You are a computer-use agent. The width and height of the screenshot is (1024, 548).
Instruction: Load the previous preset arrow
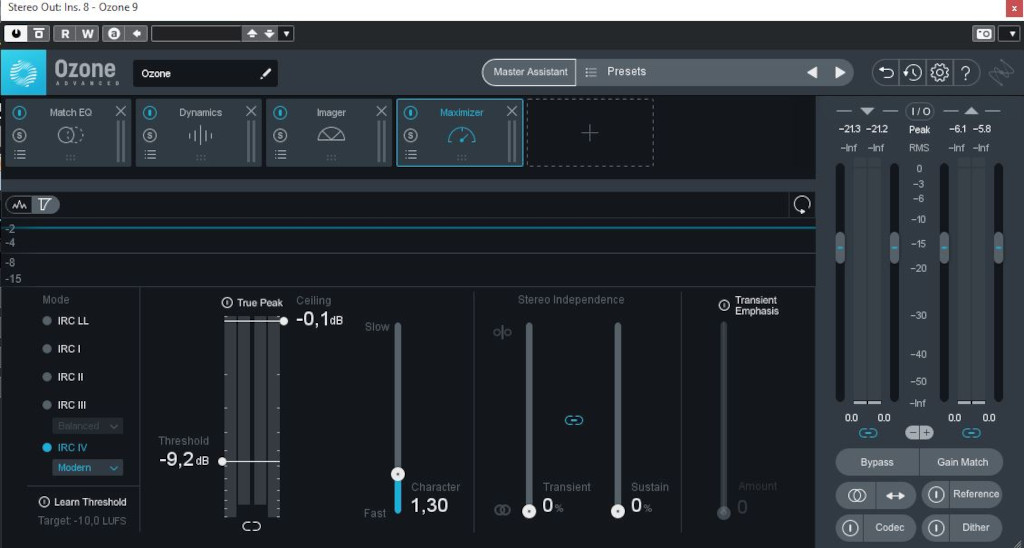pyautogui.click(x=812, y=73)
